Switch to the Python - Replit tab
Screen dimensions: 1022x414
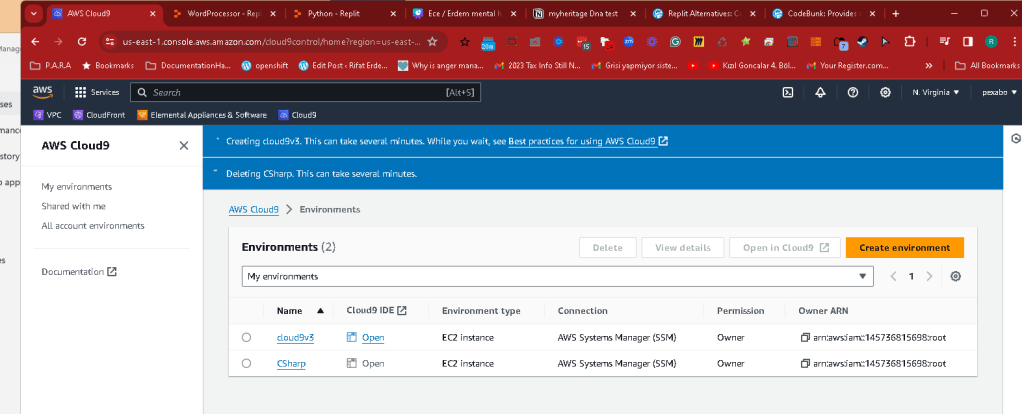(x=342, y=13)
